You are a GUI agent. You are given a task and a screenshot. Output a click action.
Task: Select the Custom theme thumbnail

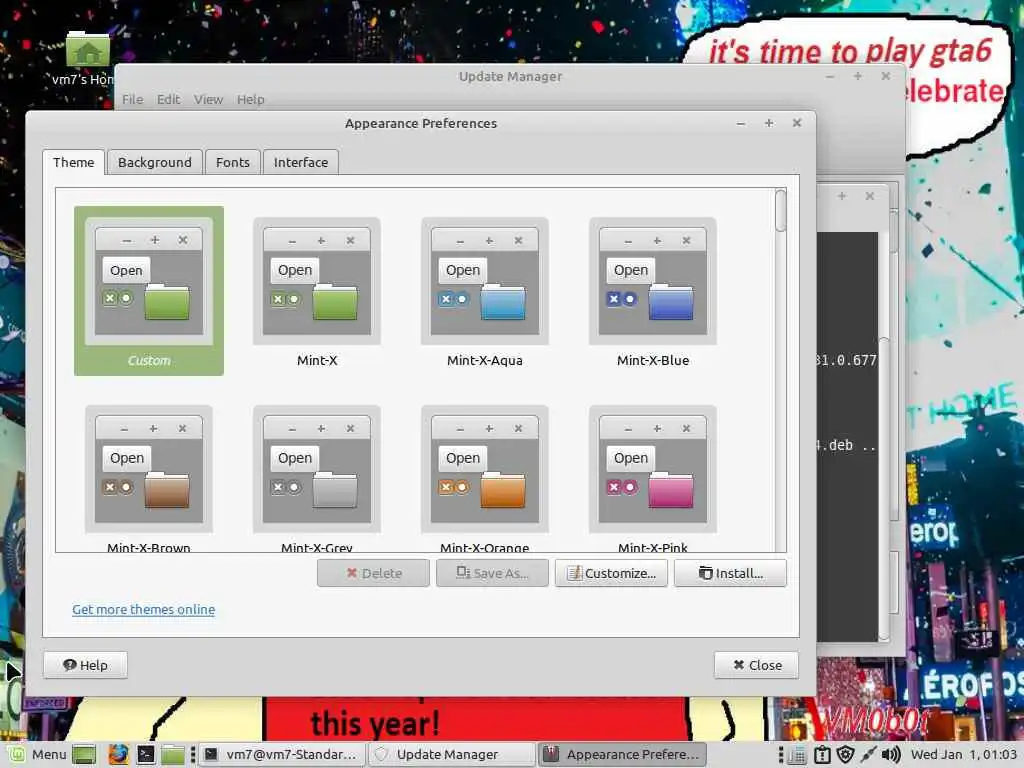(149, 290)
